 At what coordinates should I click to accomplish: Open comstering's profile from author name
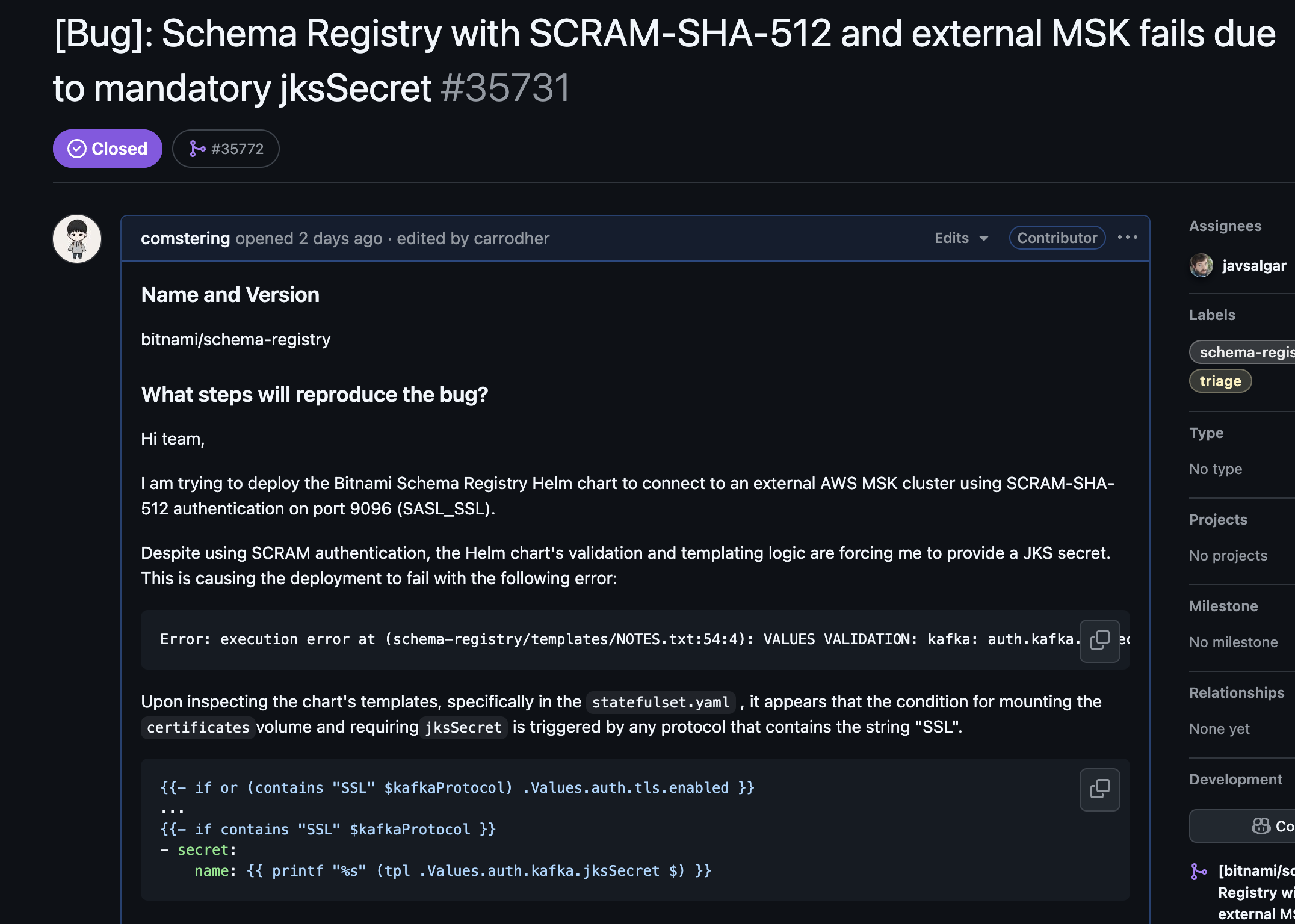click(185, 238)
